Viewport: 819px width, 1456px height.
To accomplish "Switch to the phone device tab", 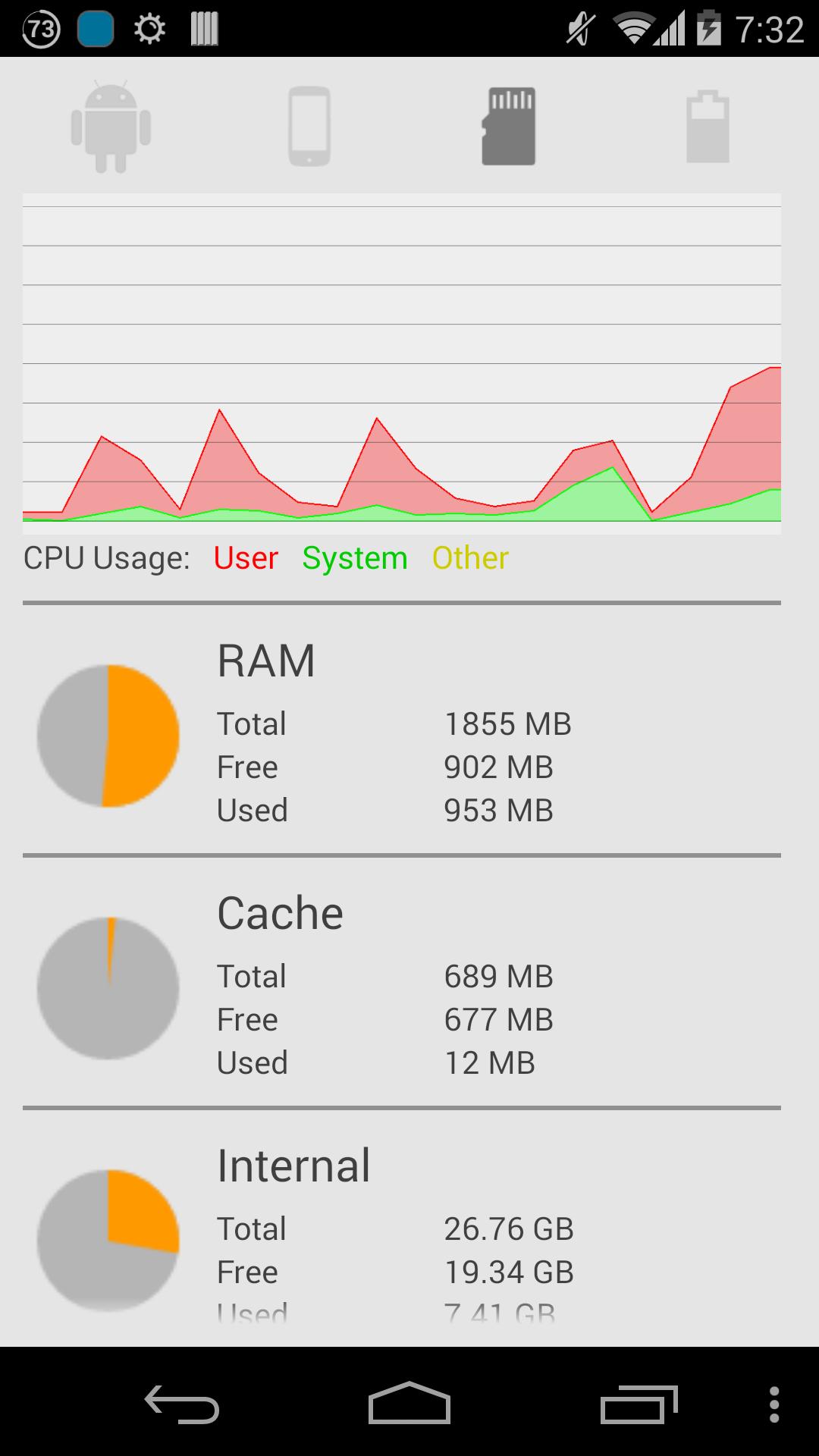I will click(x=309, y=126).
